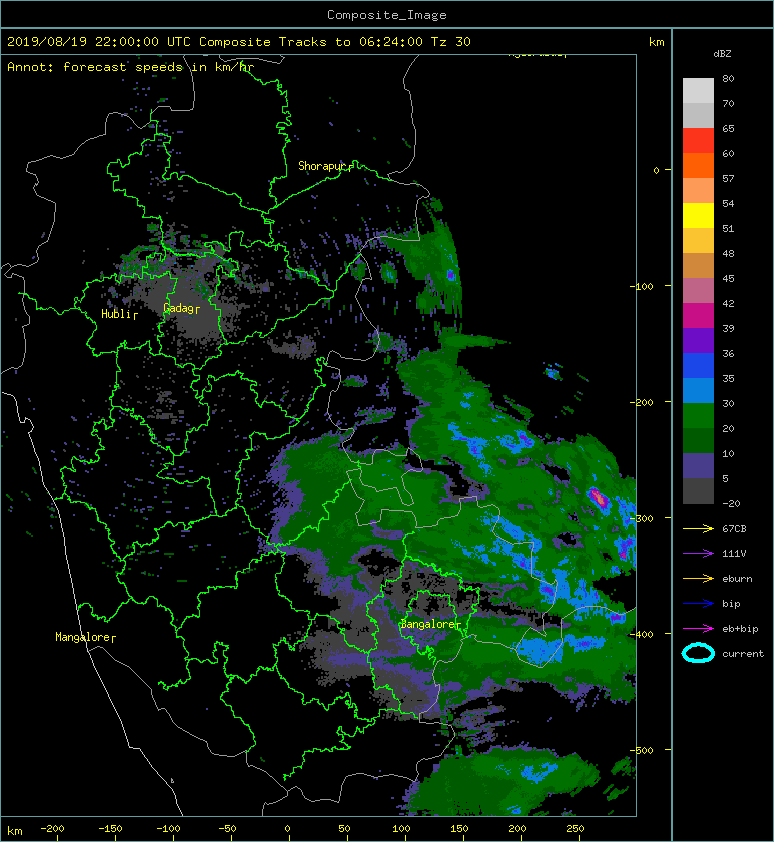Pick the blue 36 dBZ swatch

click(698, 365)
